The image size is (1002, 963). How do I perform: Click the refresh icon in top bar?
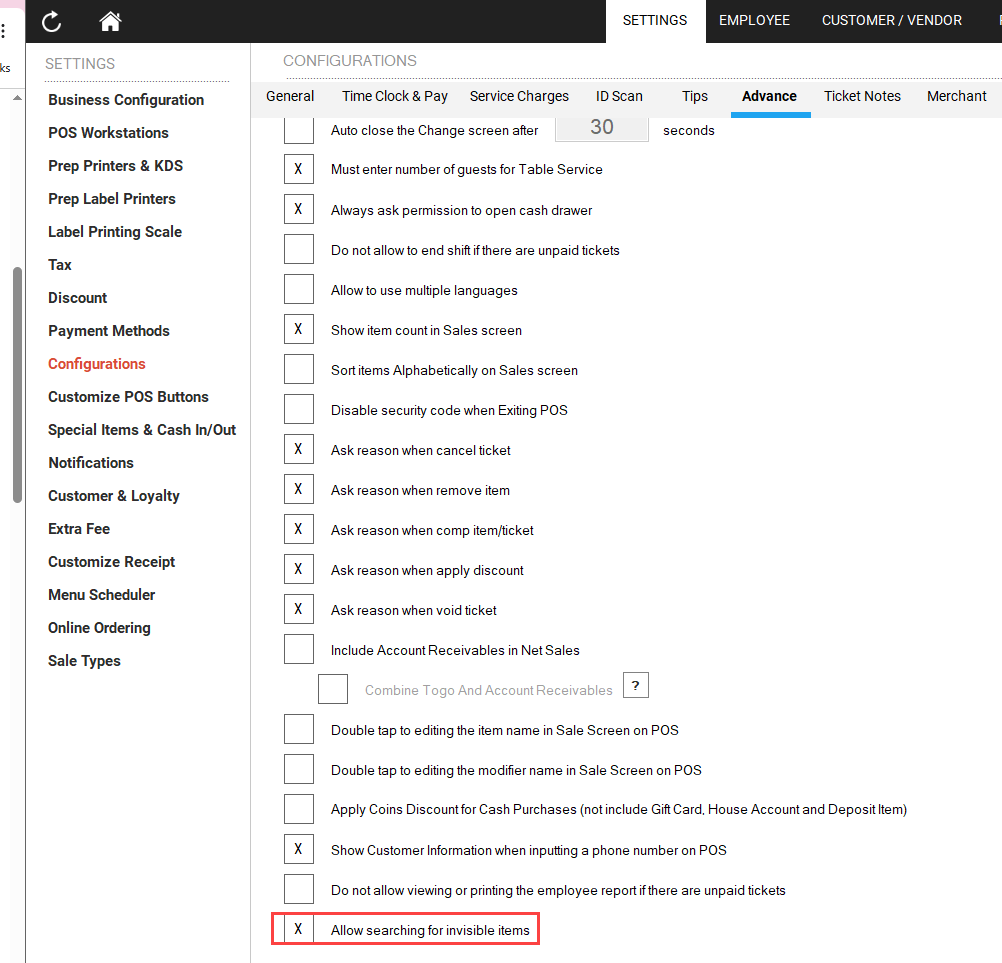click(51, 21)
